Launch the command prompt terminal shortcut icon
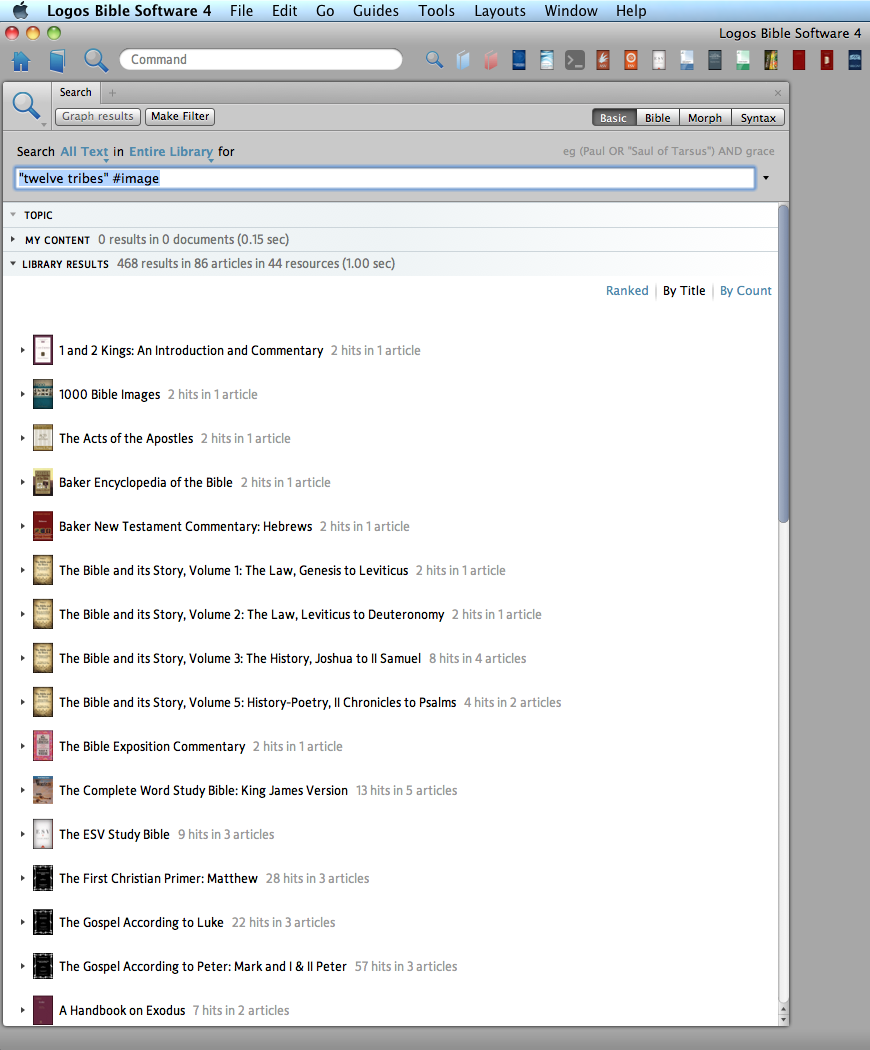 575,60
